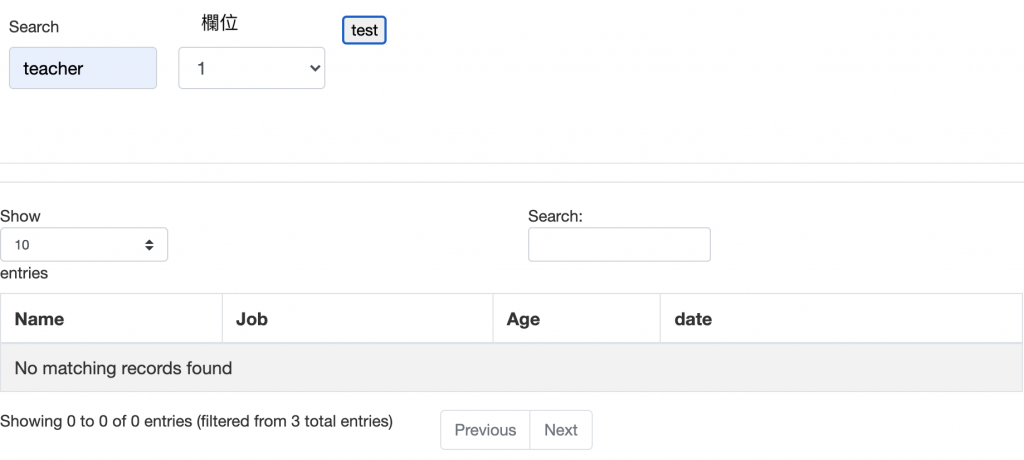Click the Search label above teacher field
1024x460 pixels.
pyautogui.click(x=34, y=27)
